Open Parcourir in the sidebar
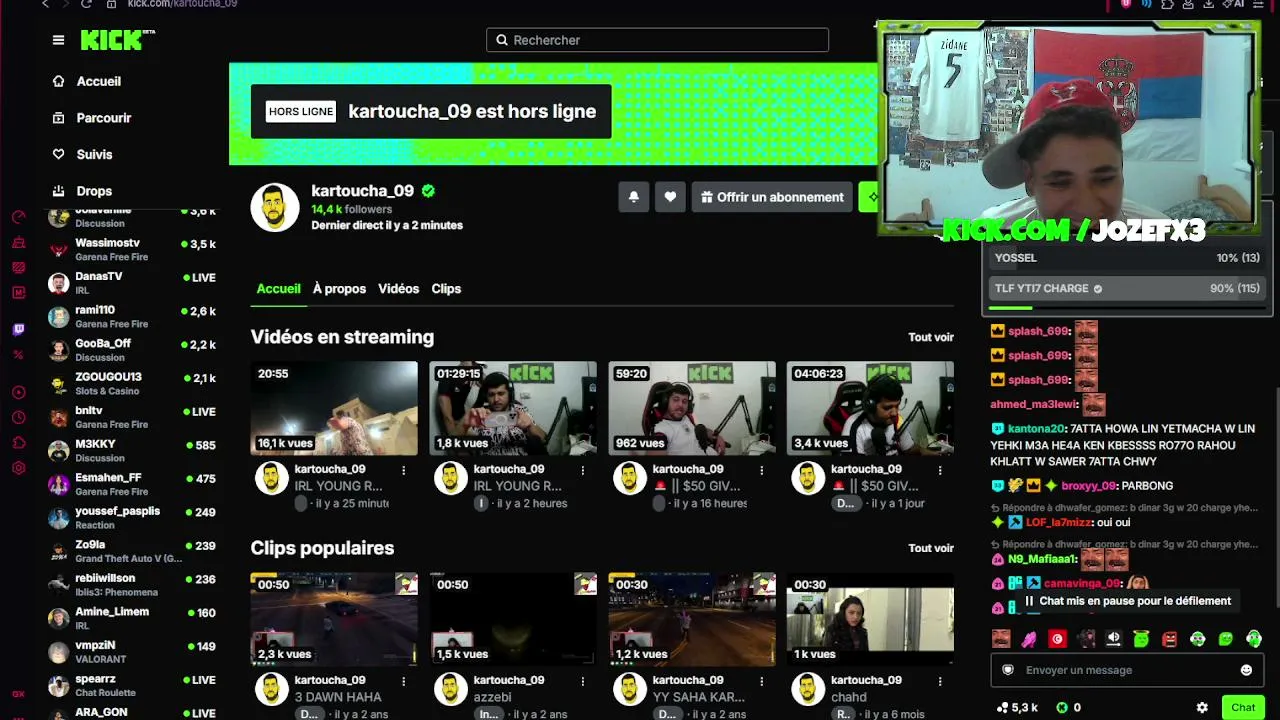 click(x=92, y=118)
